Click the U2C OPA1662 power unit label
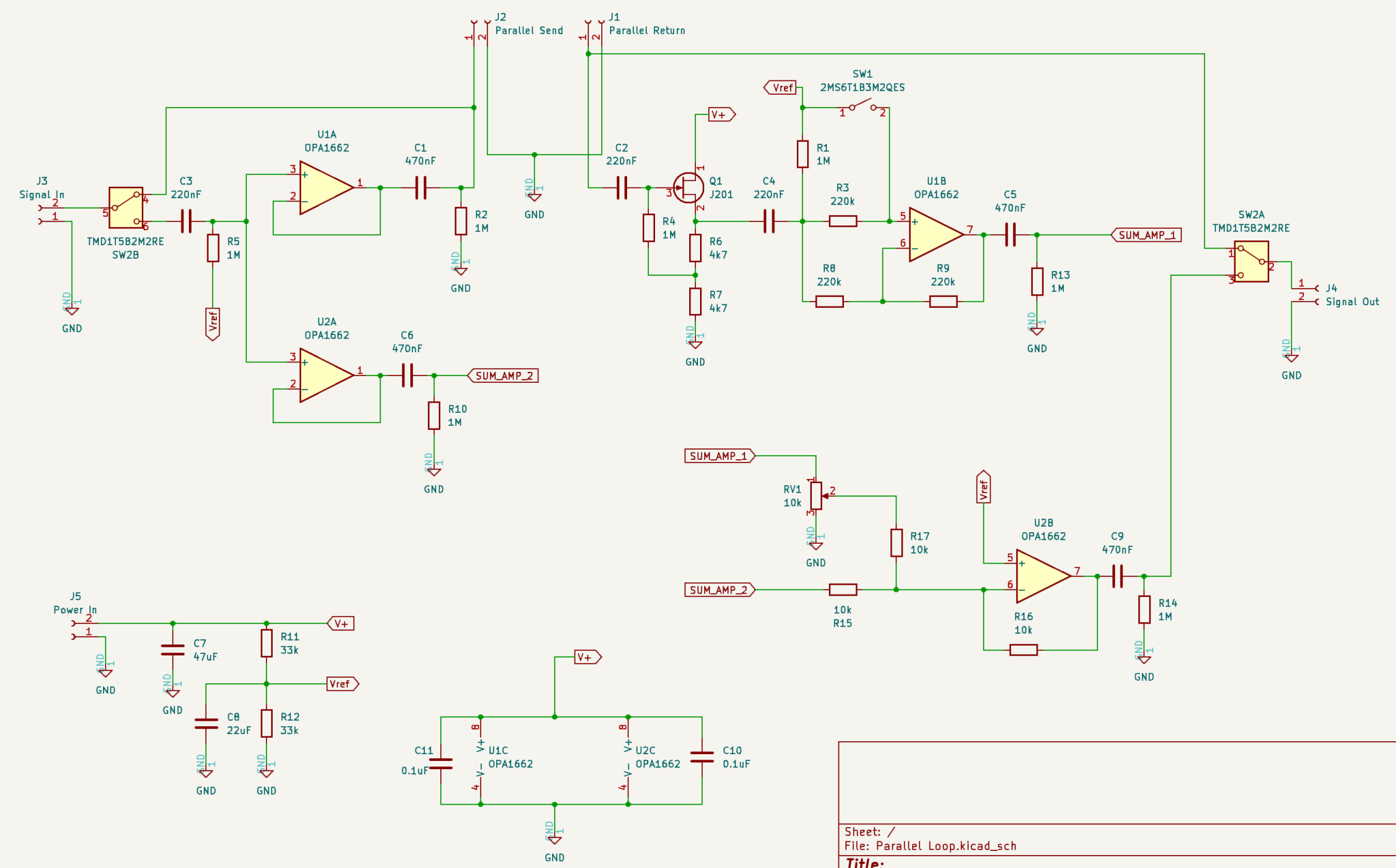 pos(658,757)
